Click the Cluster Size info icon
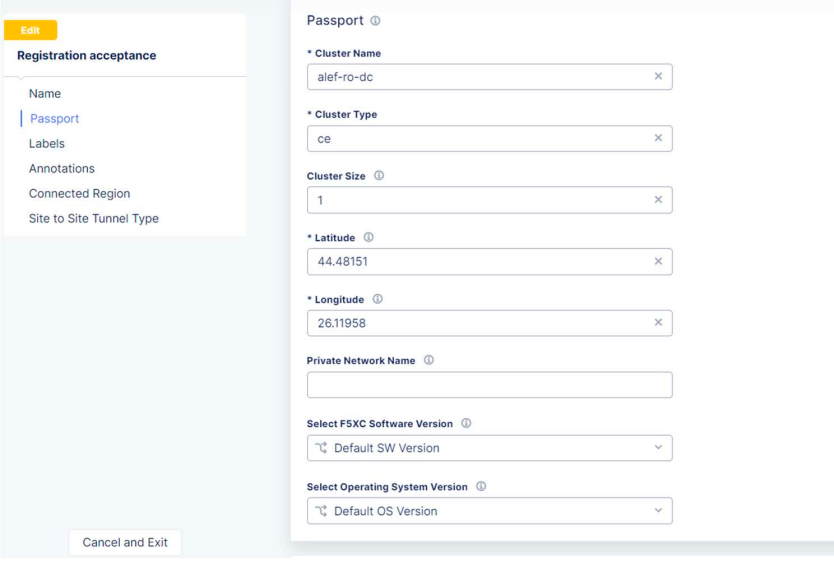The height and width of the screenshot is (562, 834). [x=379, y=175]
